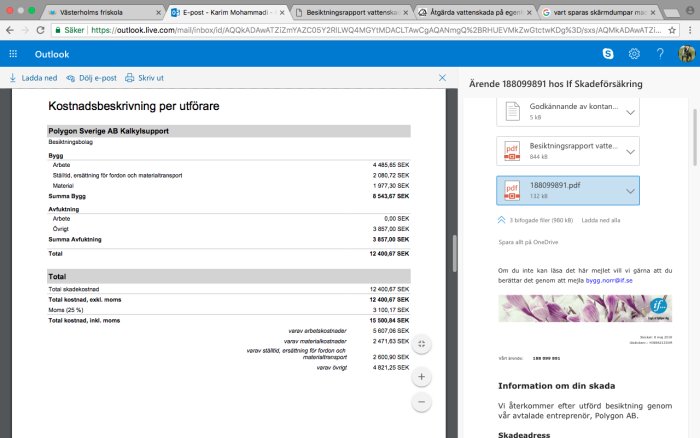Click the PDF viewer vertical scrollbar

454,253
